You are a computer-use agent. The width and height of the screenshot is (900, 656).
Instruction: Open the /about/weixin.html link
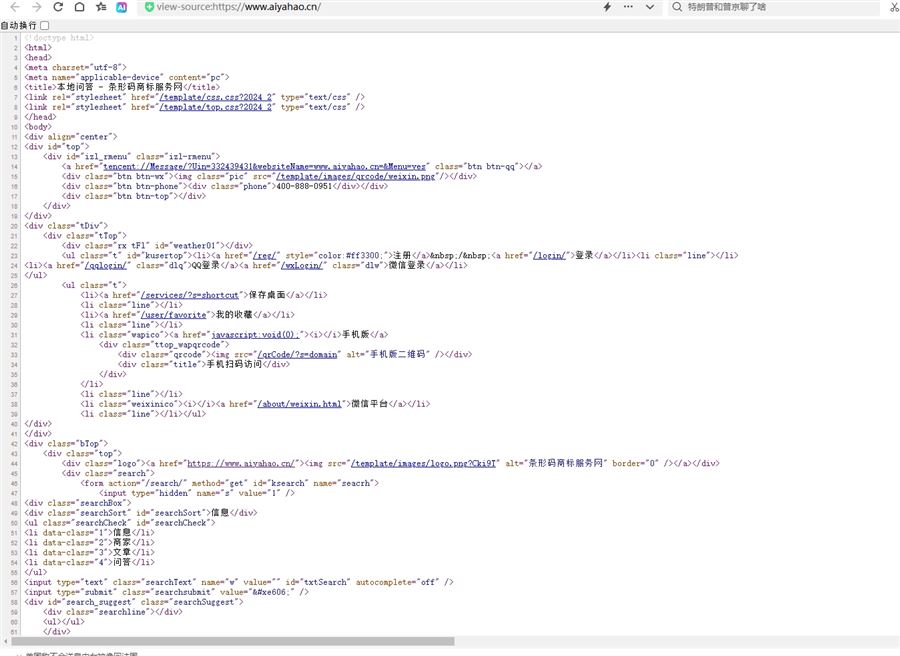click(x=300, y=404)
